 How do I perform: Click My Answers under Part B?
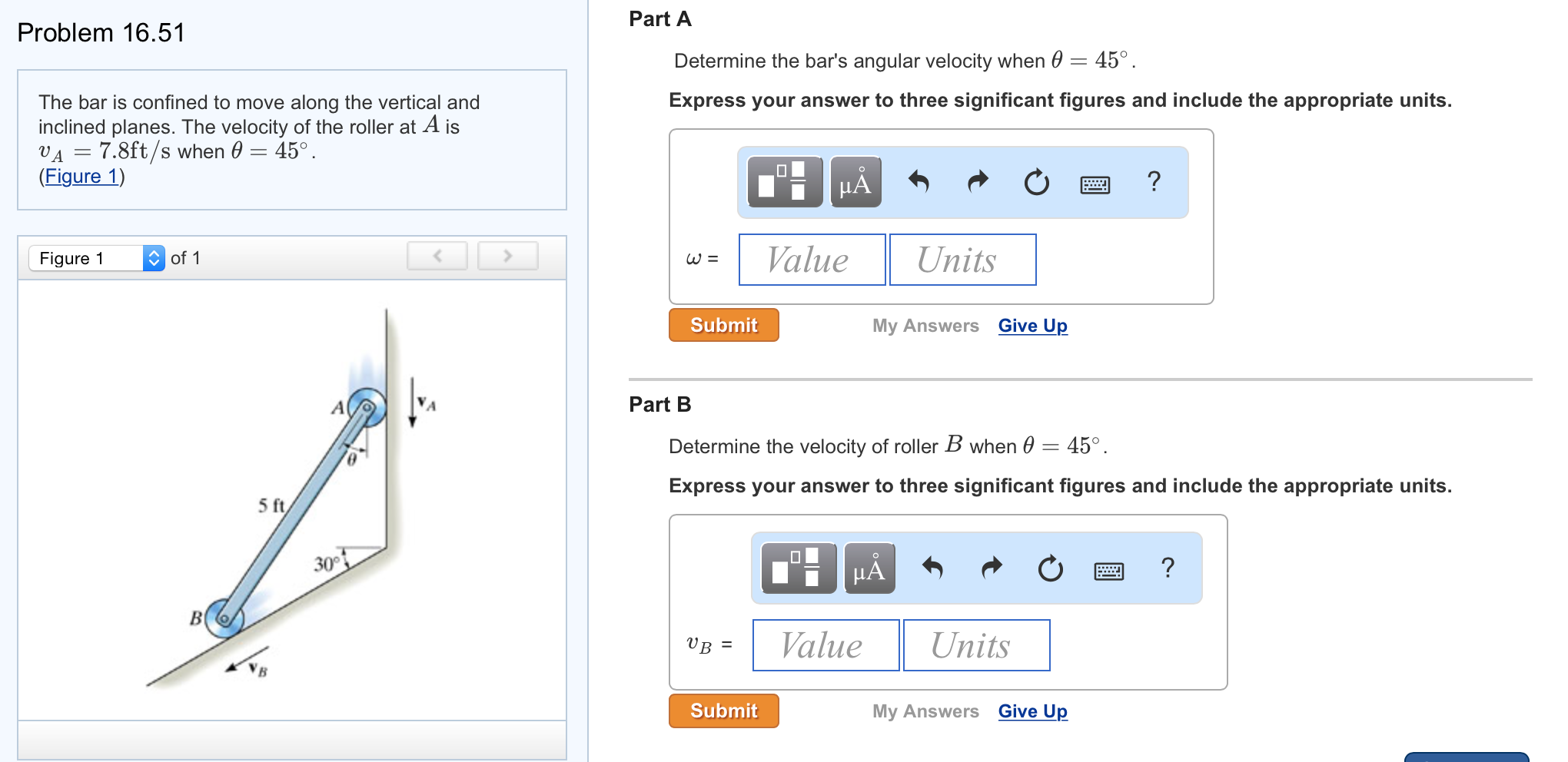coord(925,711)
